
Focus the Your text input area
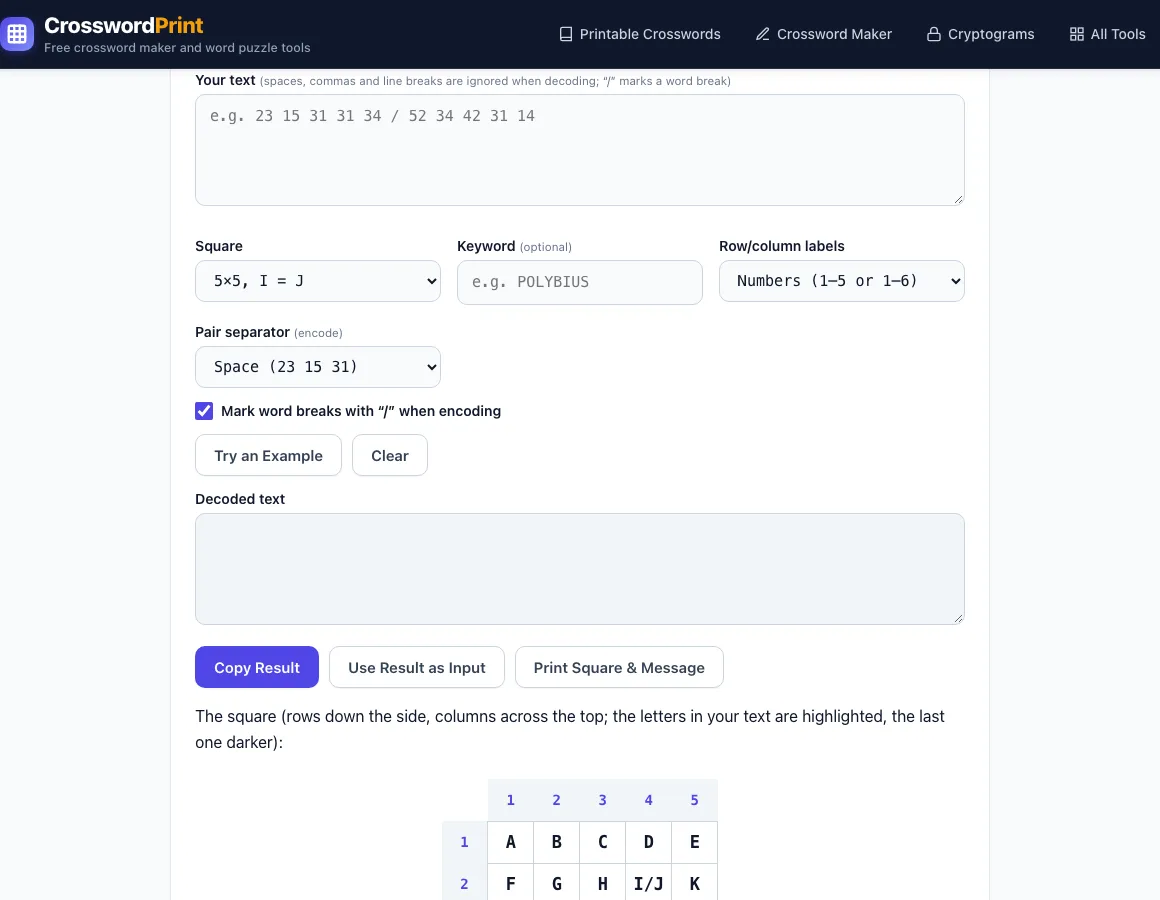click(580, 150)
